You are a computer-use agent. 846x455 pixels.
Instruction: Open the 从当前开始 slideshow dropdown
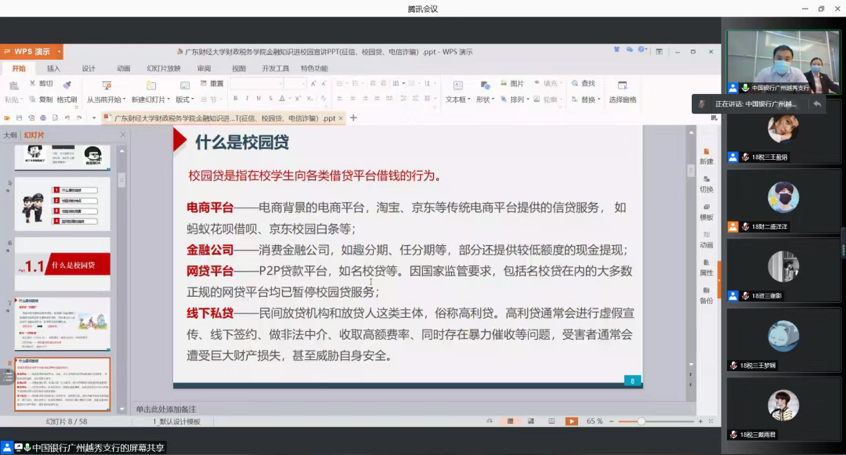pyautogui.click(x=105, y=100)
